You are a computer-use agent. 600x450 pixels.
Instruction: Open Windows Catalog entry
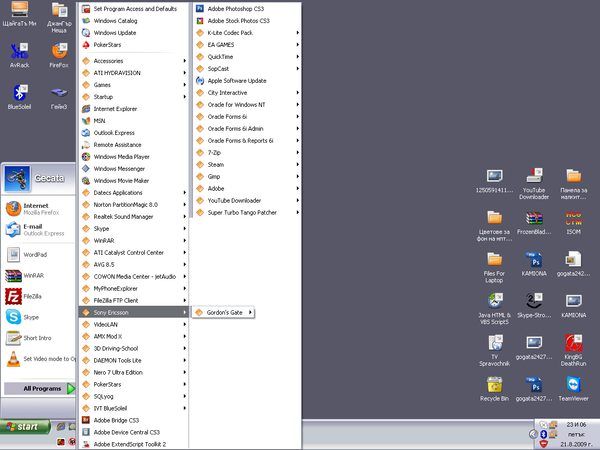pyautogui.click(x=134, y=21)
